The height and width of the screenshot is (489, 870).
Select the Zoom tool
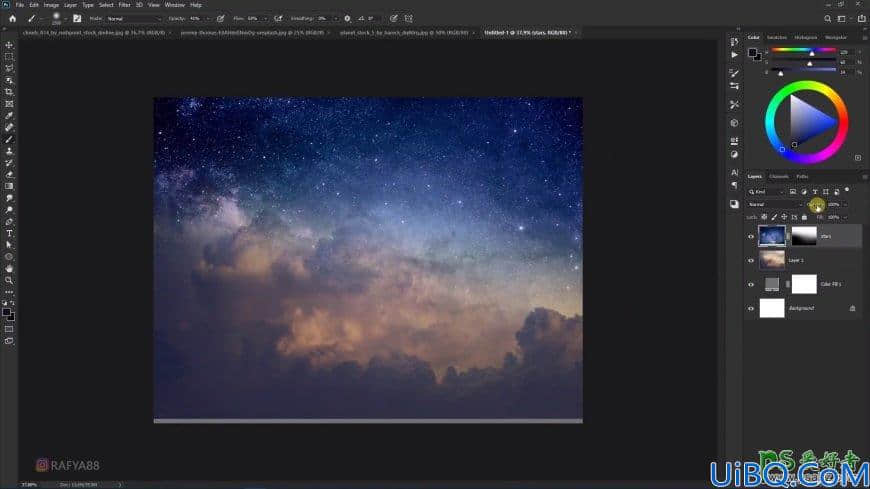click(9, 280)
